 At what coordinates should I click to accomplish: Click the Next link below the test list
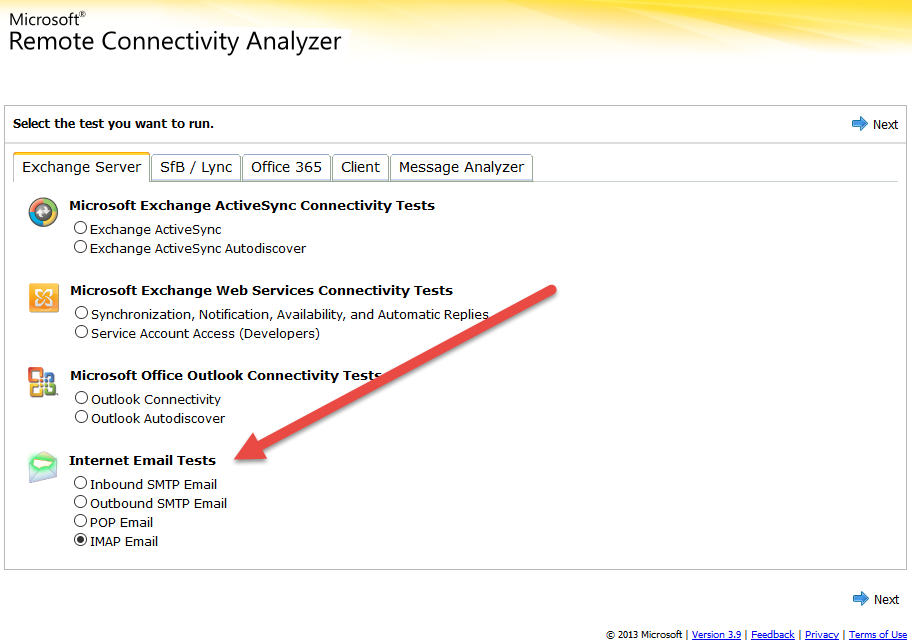click(x=886, y=600)
